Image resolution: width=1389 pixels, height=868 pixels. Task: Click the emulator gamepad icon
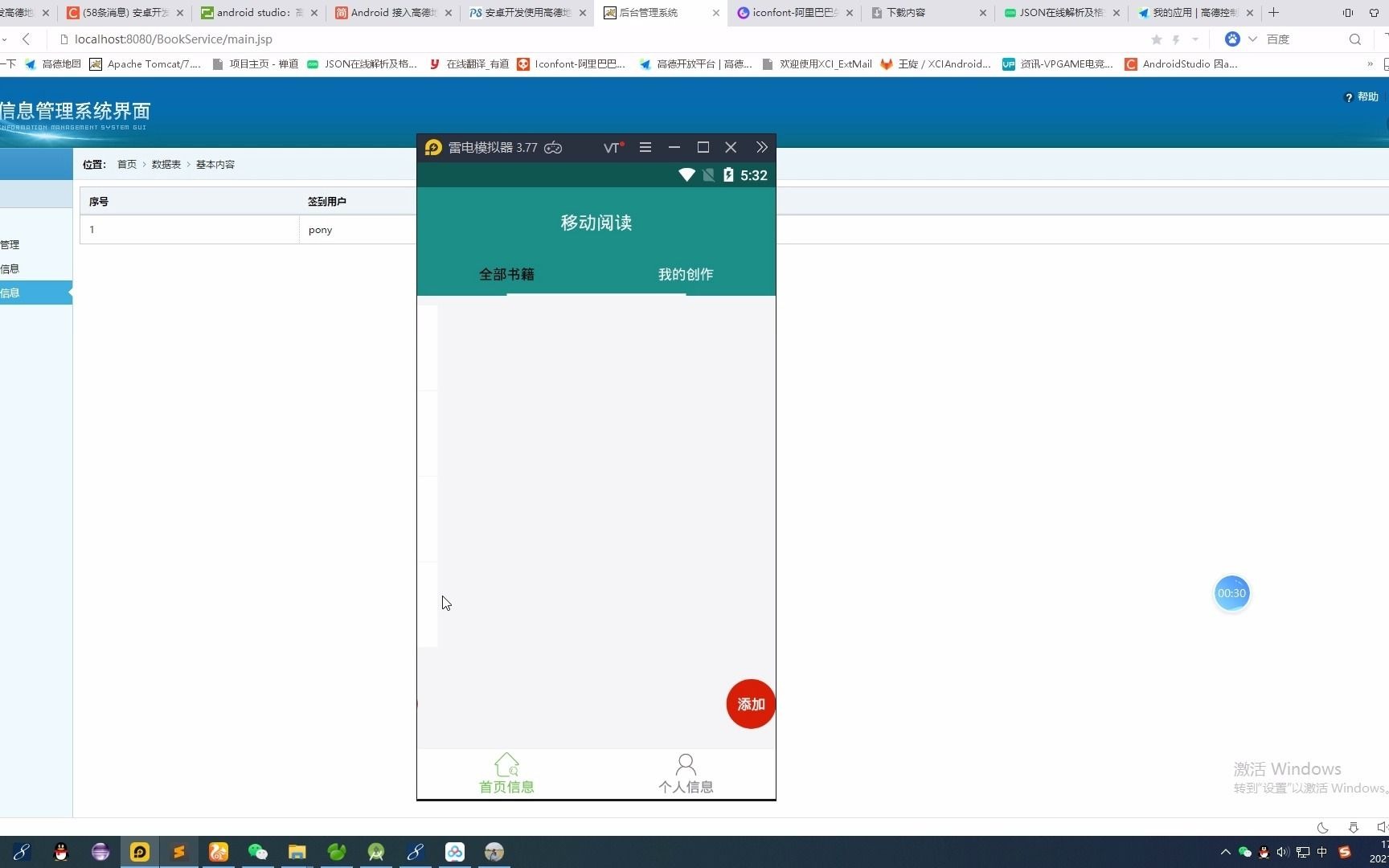553,147
